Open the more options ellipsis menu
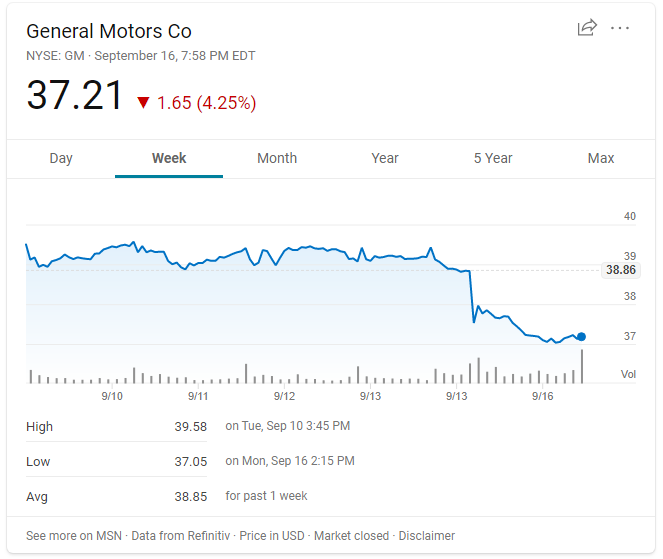This screenshot has width=663, height=559. pyautogui.click(x=620, y=28)
